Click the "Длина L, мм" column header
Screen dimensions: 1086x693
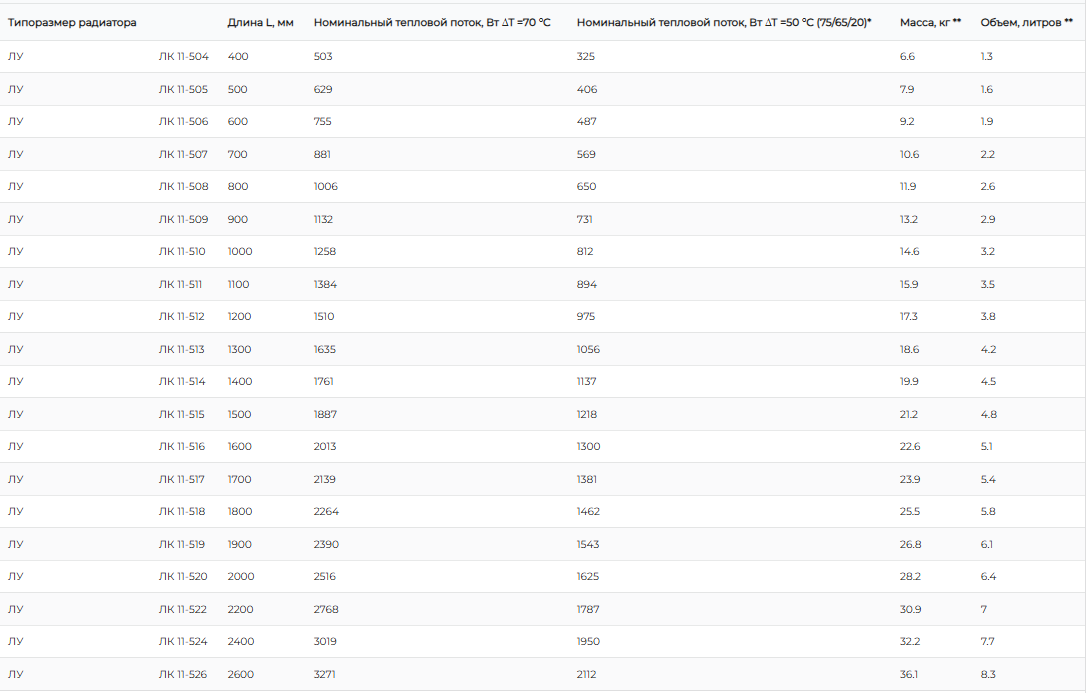tap(260, 23)
